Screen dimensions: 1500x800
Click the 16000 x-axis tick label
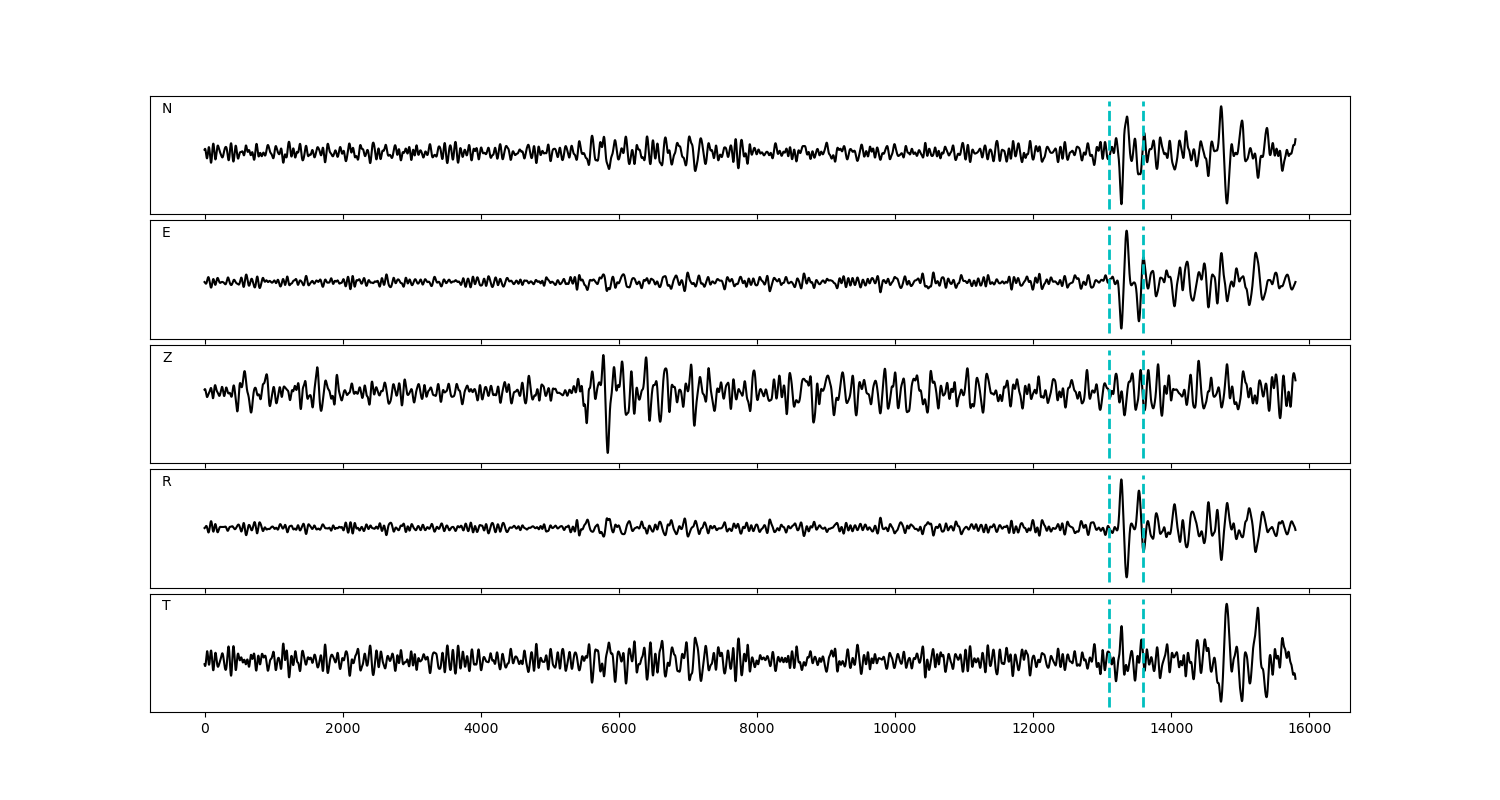click(1309, 730)
